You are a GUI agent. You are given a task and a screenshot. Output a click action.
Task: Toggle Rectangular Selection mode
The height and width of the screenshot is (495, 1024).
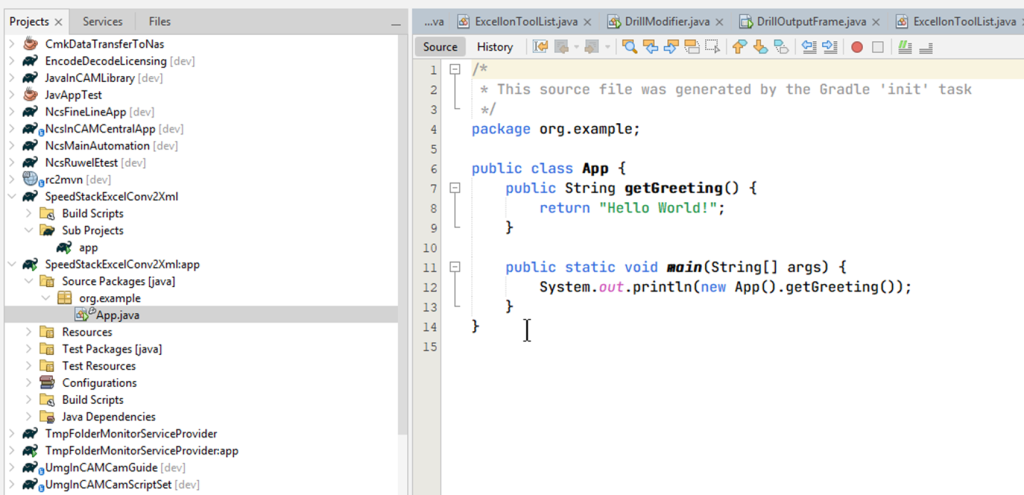[x=713, y=47]
